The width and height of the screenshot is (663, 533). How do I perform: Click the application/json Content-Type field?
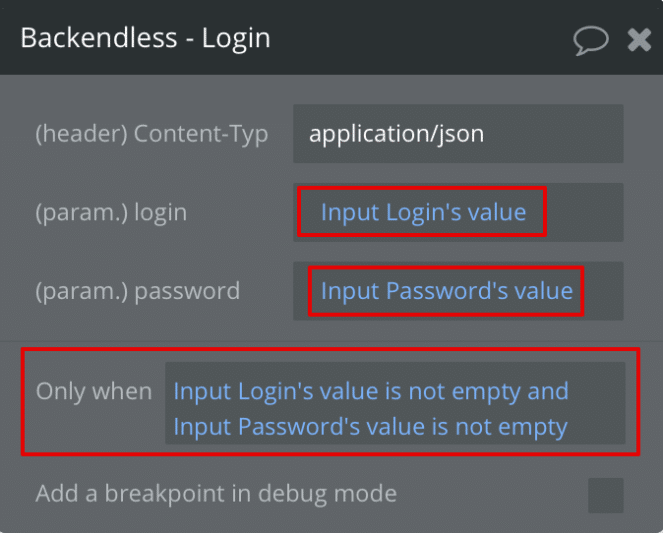click(x=458, y=134)
